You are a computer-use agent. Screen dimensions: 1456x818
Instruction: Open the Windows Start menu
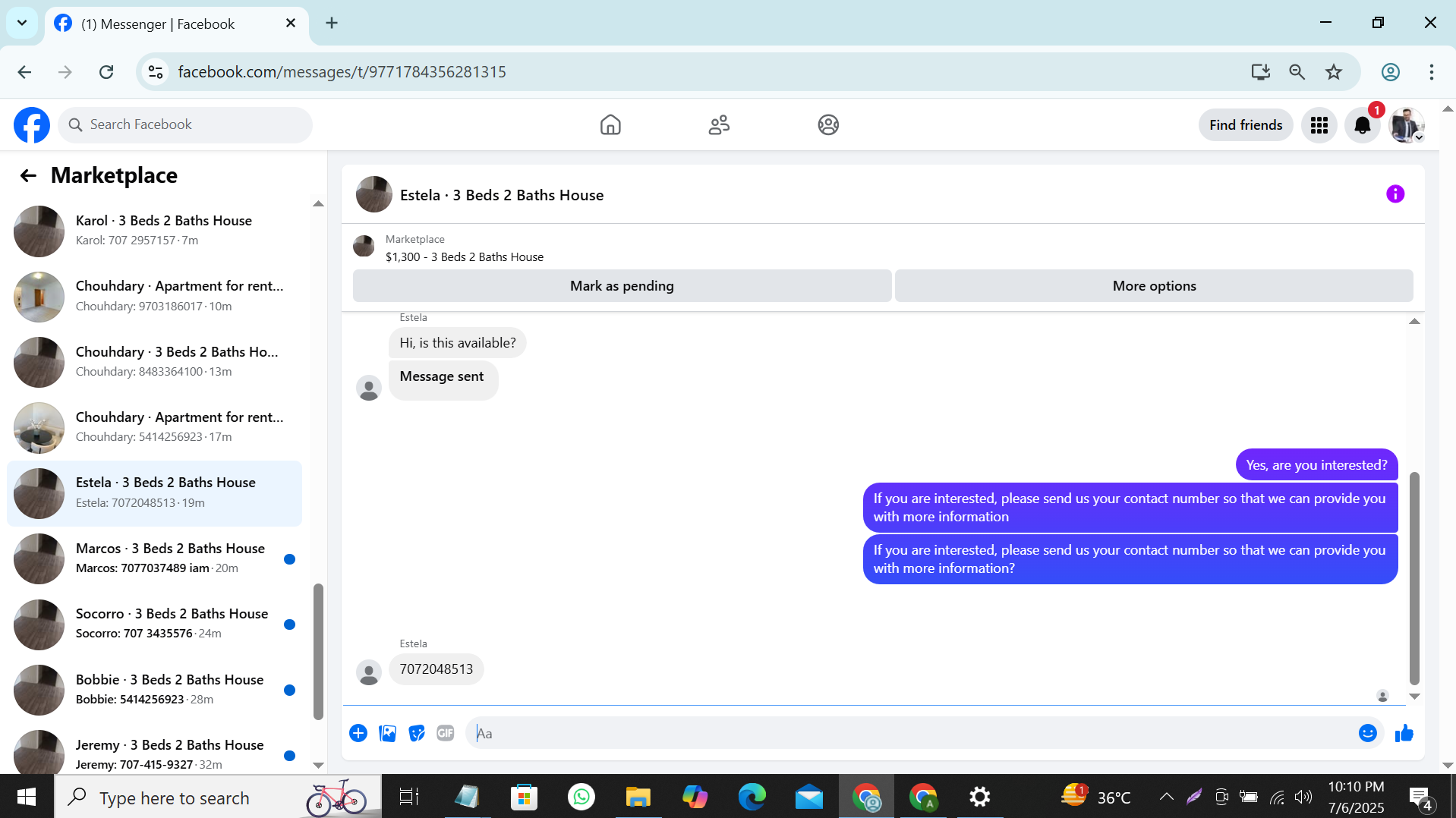point(27,797)
